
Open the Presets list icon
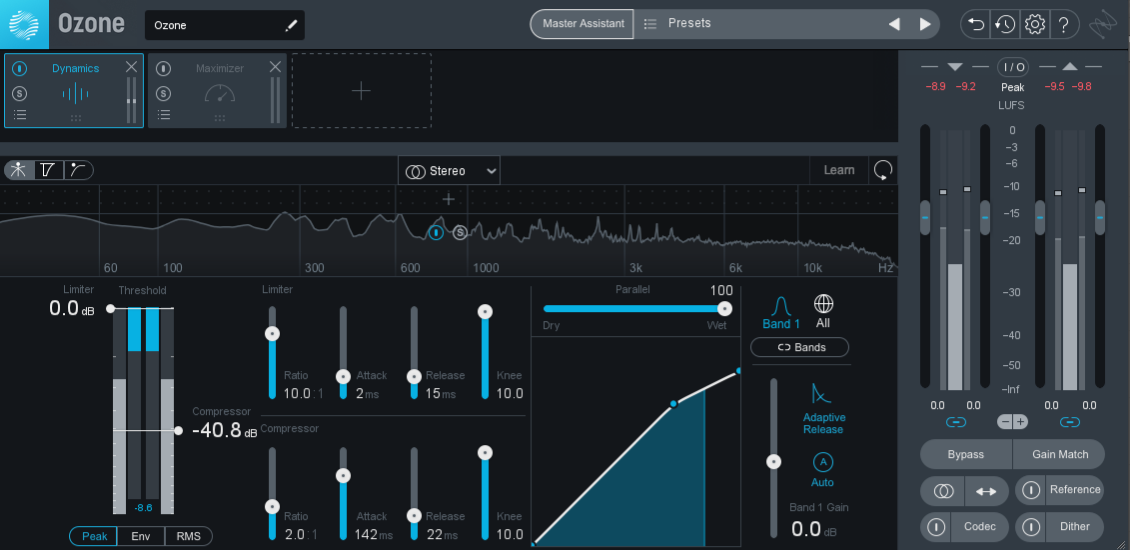[650, 24]
